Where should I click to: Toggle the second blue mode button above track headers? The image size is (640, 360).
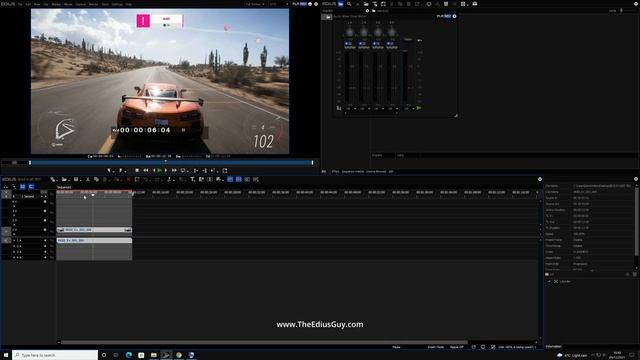pos(31,187)
